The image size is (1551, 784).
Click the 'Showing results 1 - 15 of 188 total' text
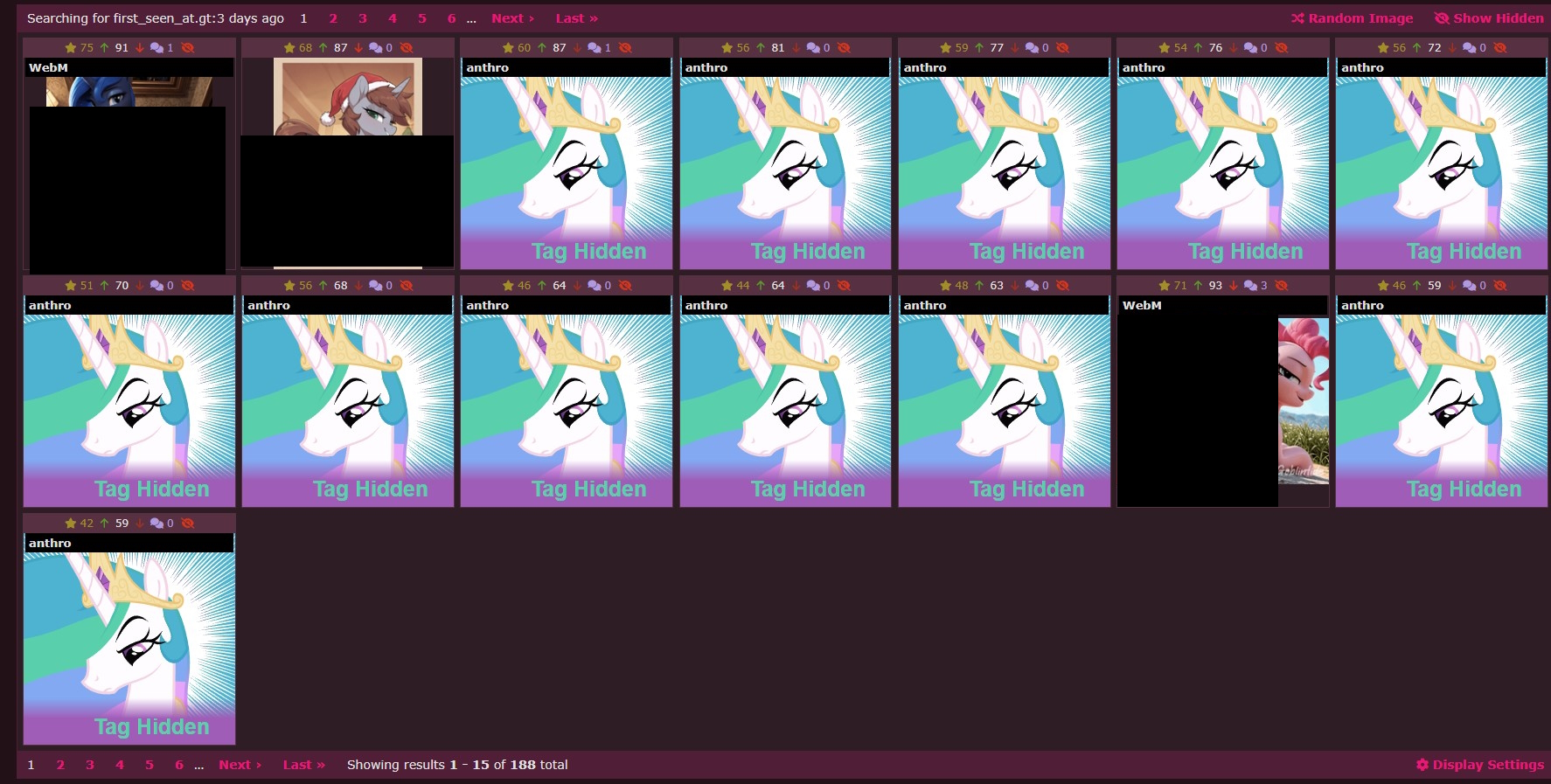coord(457,765)
